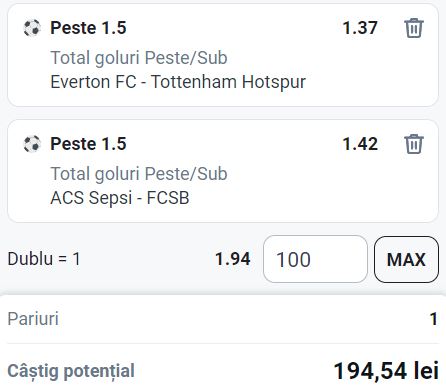Click the combined 1.94 odds

[x=233, y=259]
